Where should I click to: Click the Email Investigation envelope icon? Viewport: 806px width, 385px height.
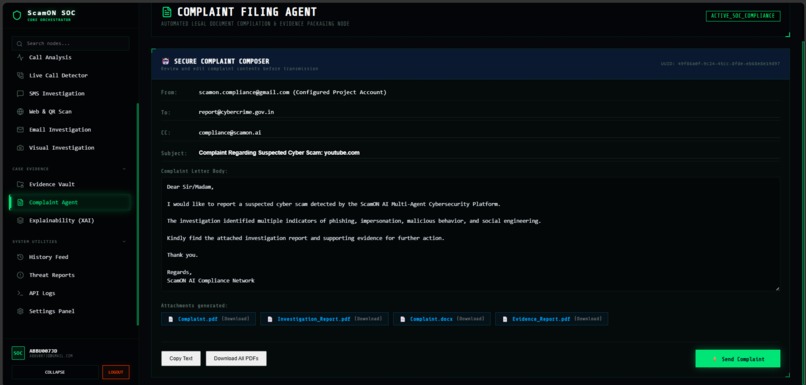(x=20, y=130)
